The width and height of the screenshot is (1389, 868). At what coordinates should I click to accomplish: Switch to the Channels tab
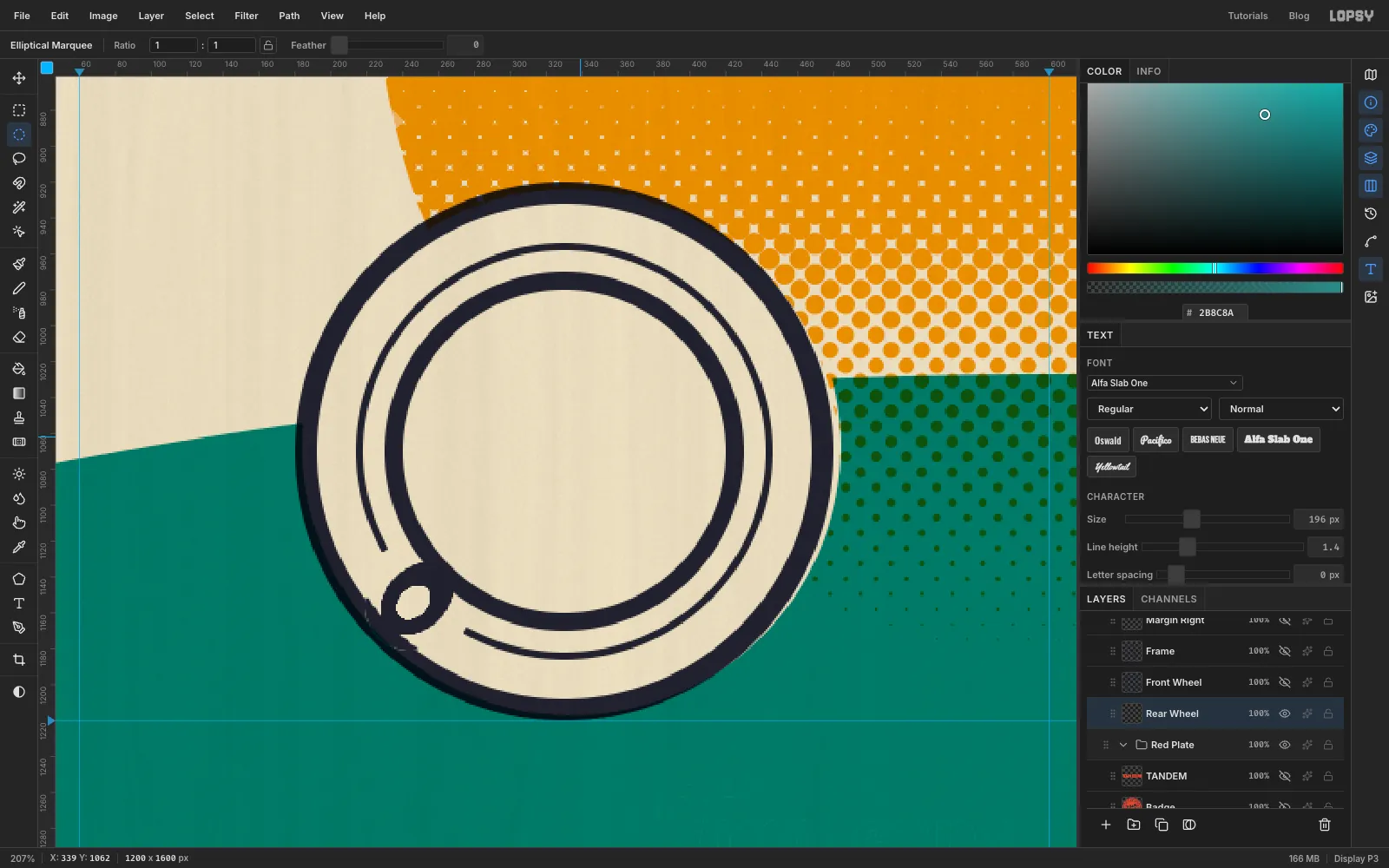coord(1168,599)
